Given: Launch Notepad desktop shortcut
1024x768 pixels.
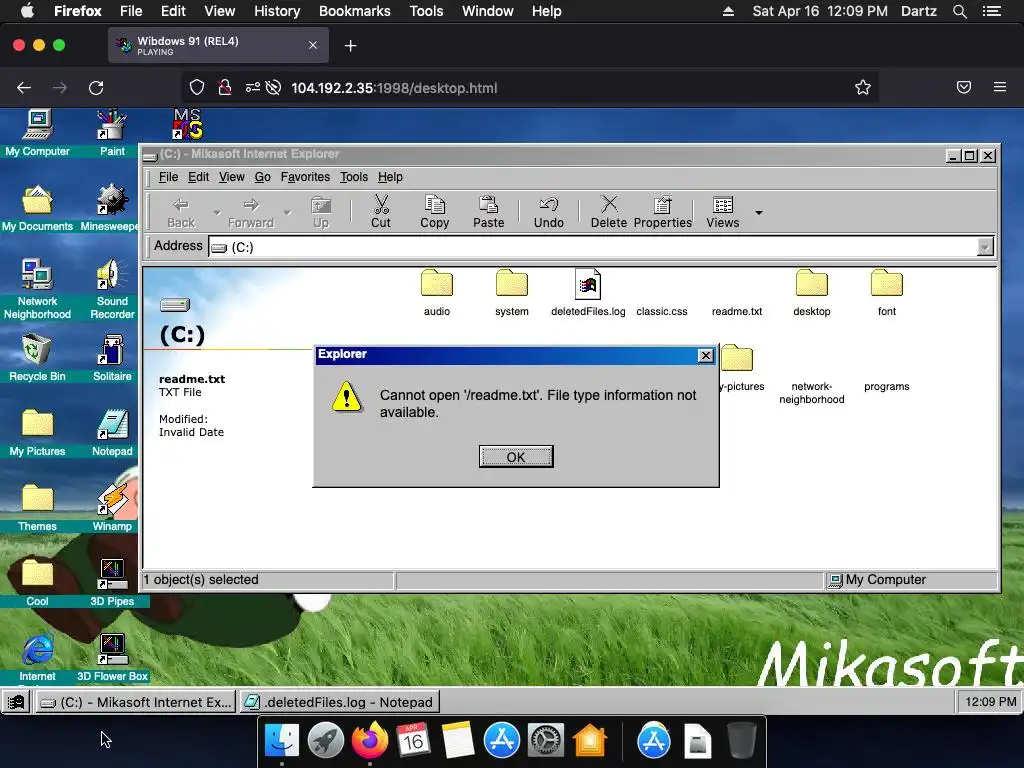Looking at the screenshot, I should 112,432.
